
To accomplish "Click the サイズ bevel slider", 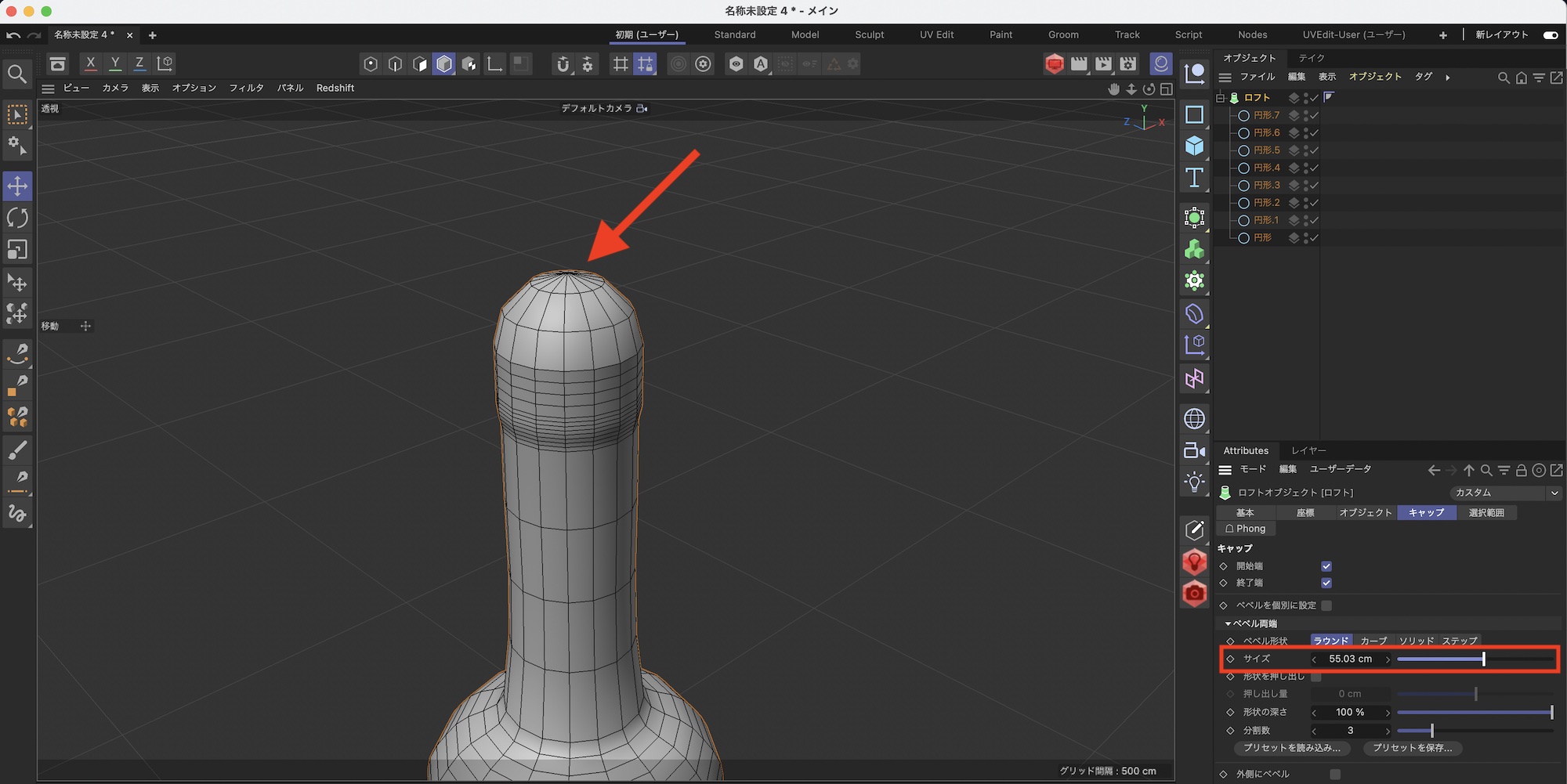I will (x=1475, y=659).
